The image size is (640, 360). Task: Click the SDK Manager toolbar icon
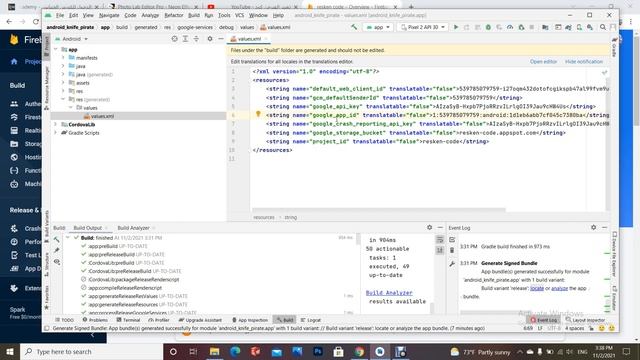590,27
